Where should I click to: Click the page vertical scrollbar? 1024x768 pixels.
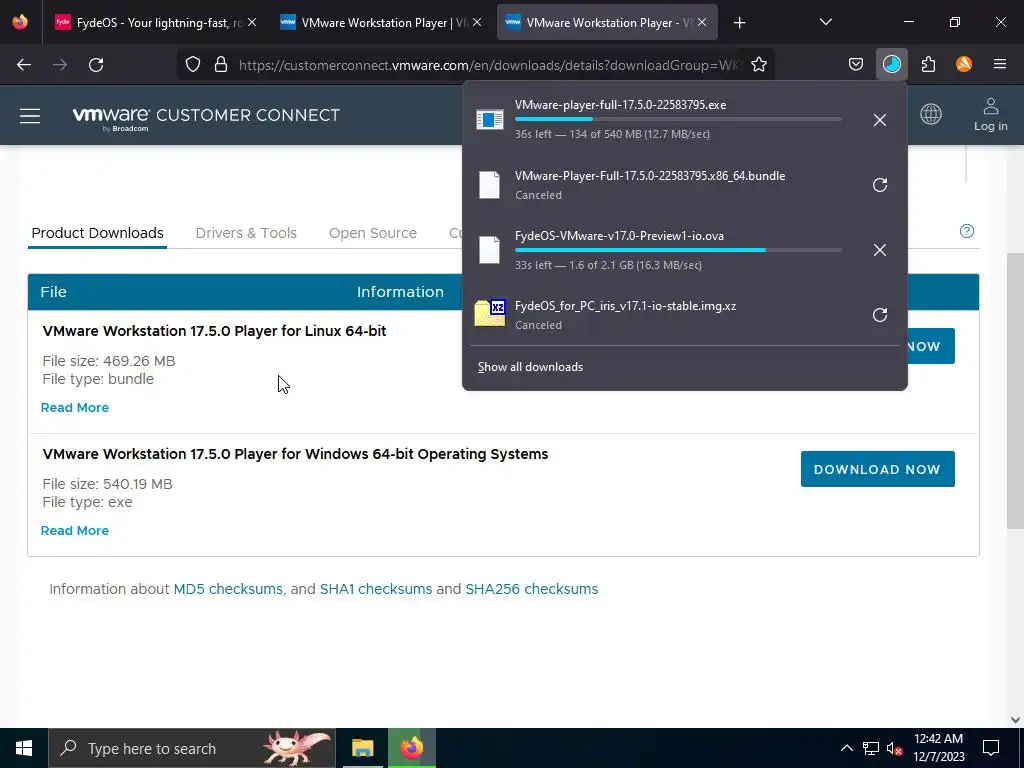pyautogui.click(x=1014, y=391)
